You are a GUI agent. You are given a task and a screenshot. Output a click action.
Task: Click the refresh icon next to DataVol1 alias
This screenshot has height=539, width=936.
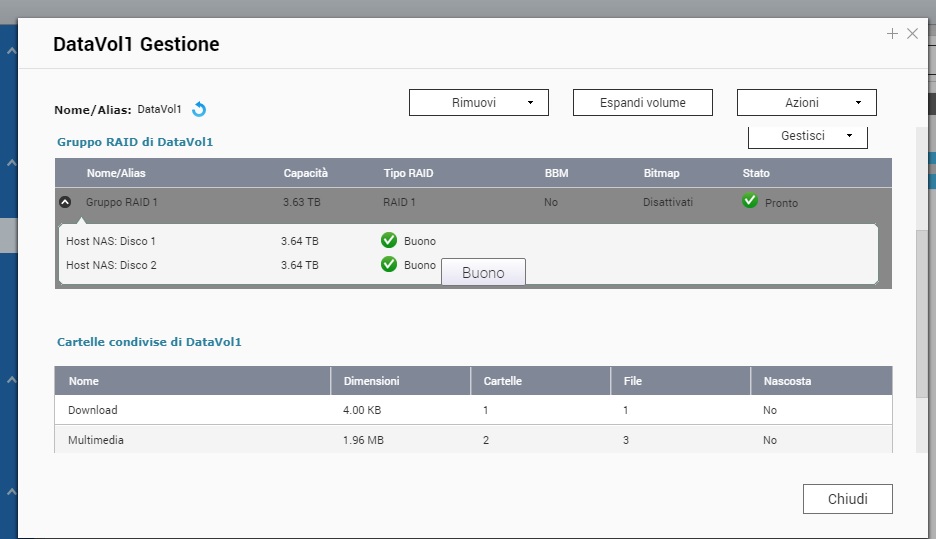tap(199, 109)
